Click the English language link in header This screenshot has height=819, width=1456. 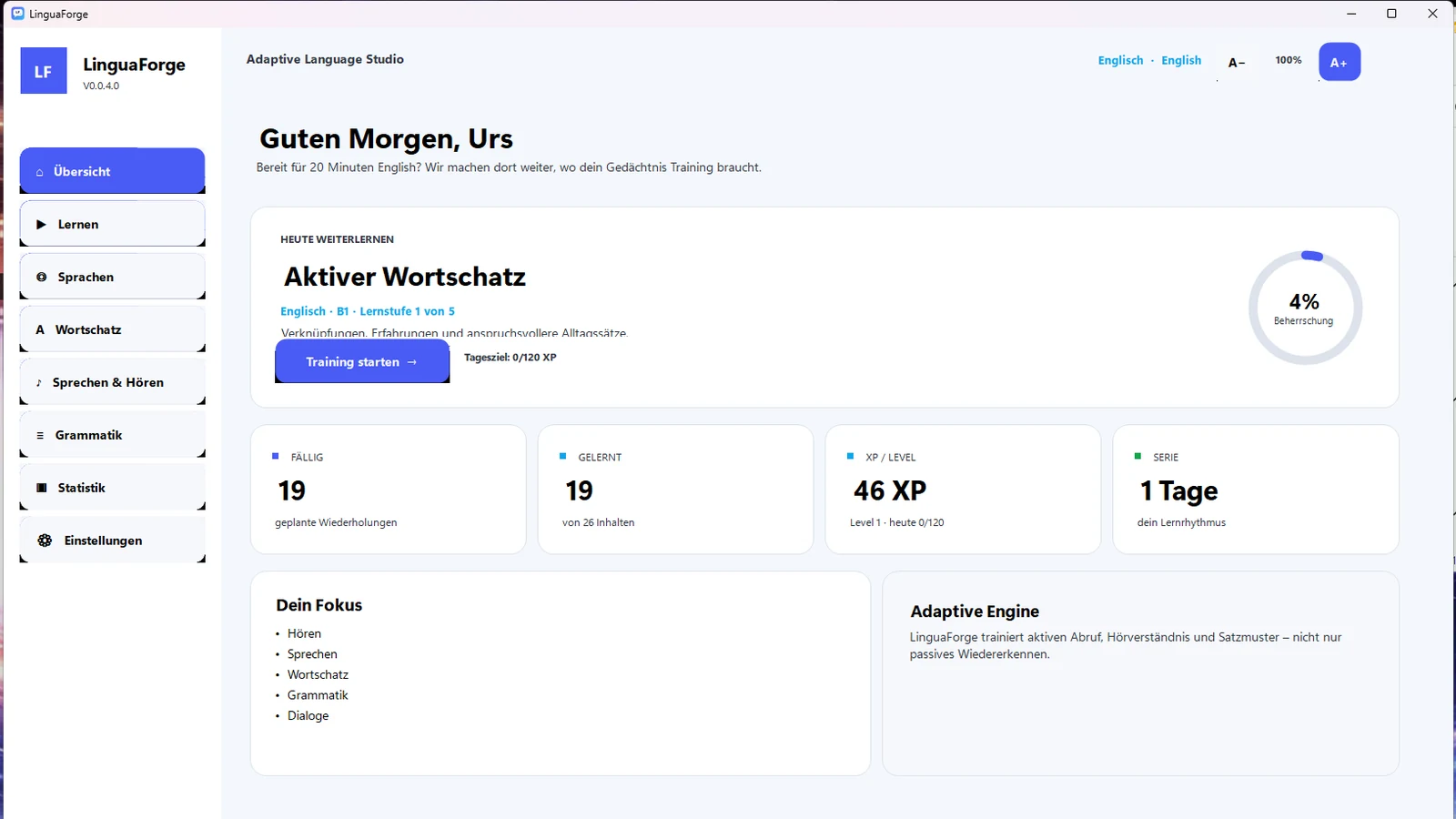1181,60
